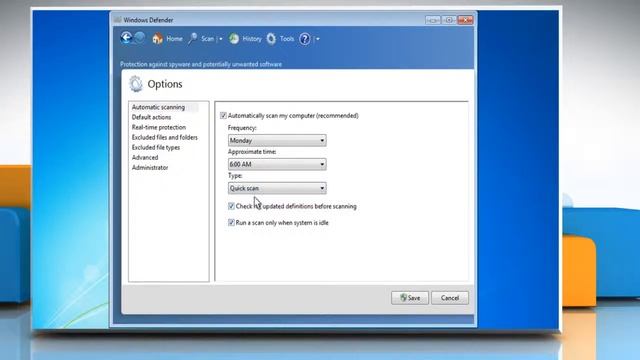Toggle Check for updated definitions checkbox
The width and height of the screenshot is (640, 360).
coord(231,206)
